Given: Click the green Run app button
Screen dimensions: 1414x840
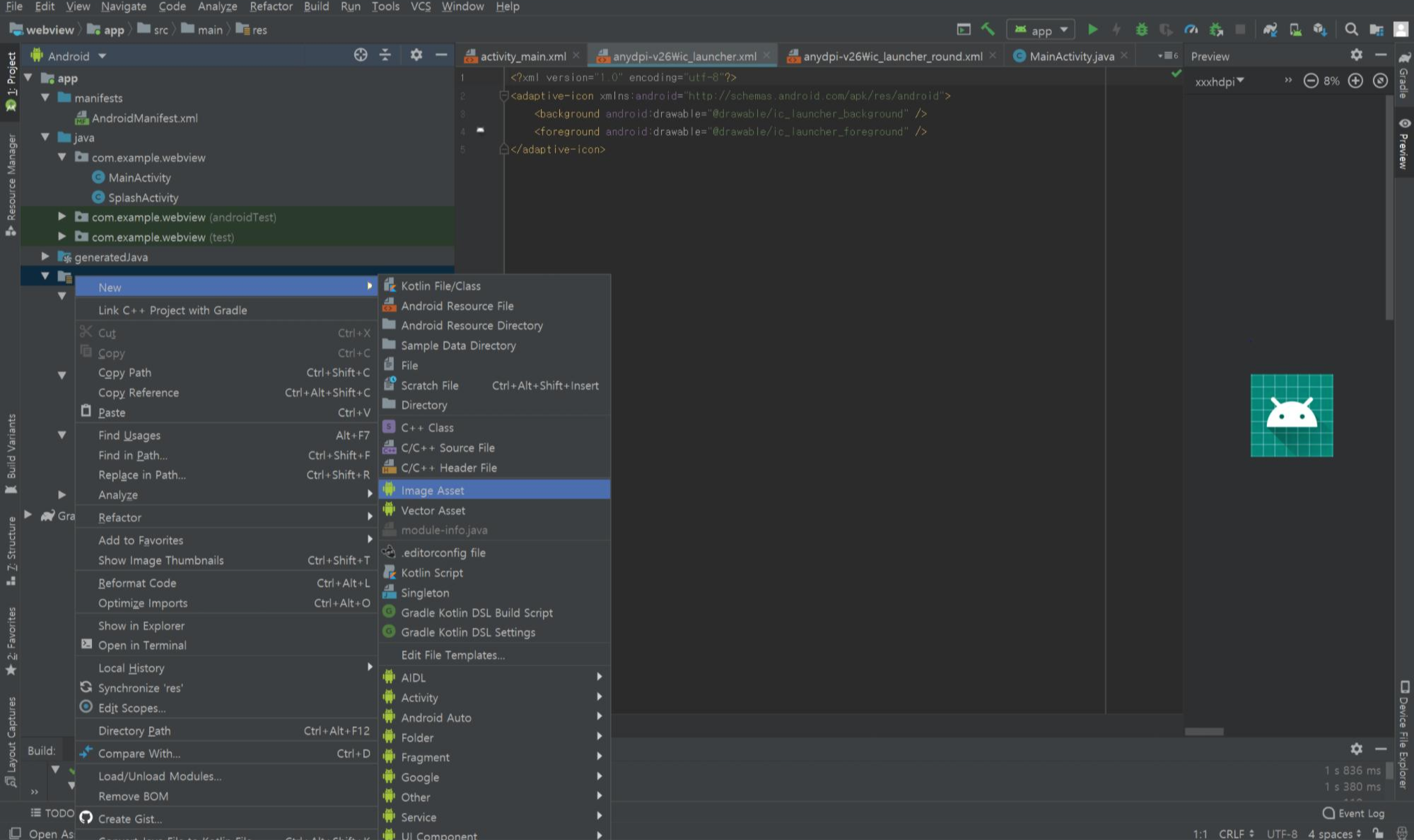Looking at the screenshot, I should [x=1092, y=30].
